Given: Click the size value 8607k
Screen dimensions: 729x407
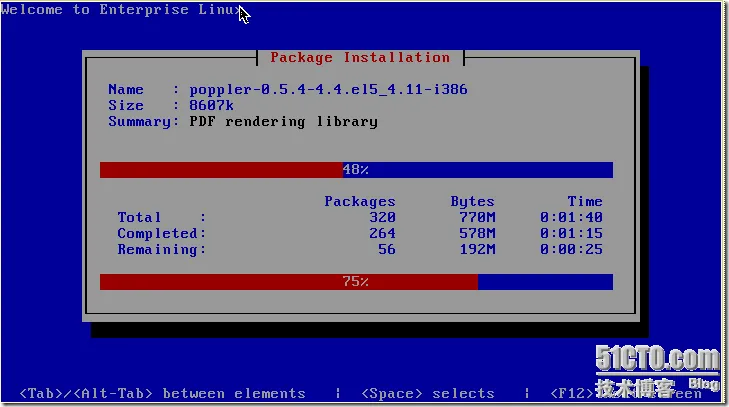Looking at the screenshot, I should coord(212,106).
